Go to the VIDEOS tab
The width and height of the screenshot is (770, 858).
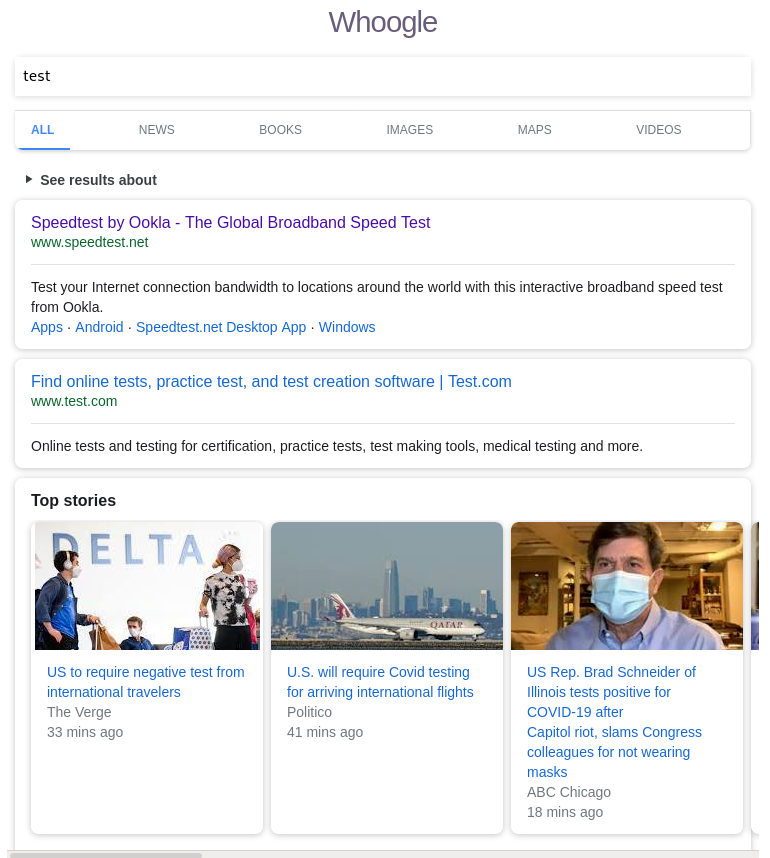click(658, 130)
